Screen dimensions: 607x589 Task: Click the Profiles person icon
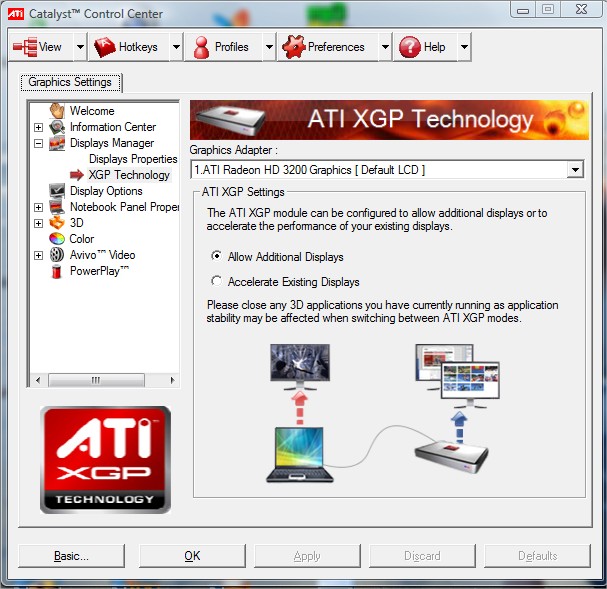[201, 47]
